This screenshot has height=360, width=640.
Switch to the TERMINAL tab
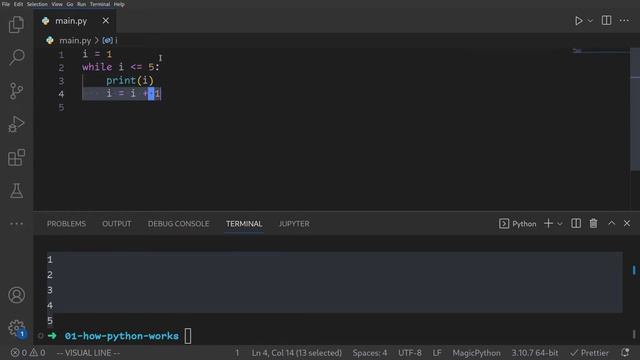click(x=244, y=224)
